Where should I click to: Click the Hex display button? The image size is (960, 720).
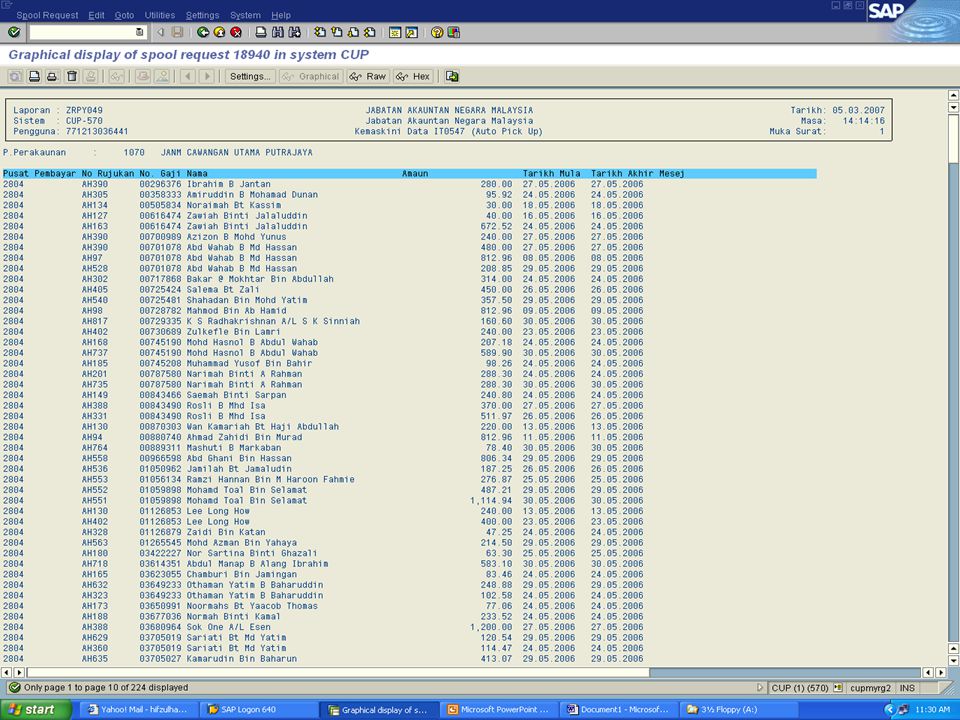(x=413, y=77)
